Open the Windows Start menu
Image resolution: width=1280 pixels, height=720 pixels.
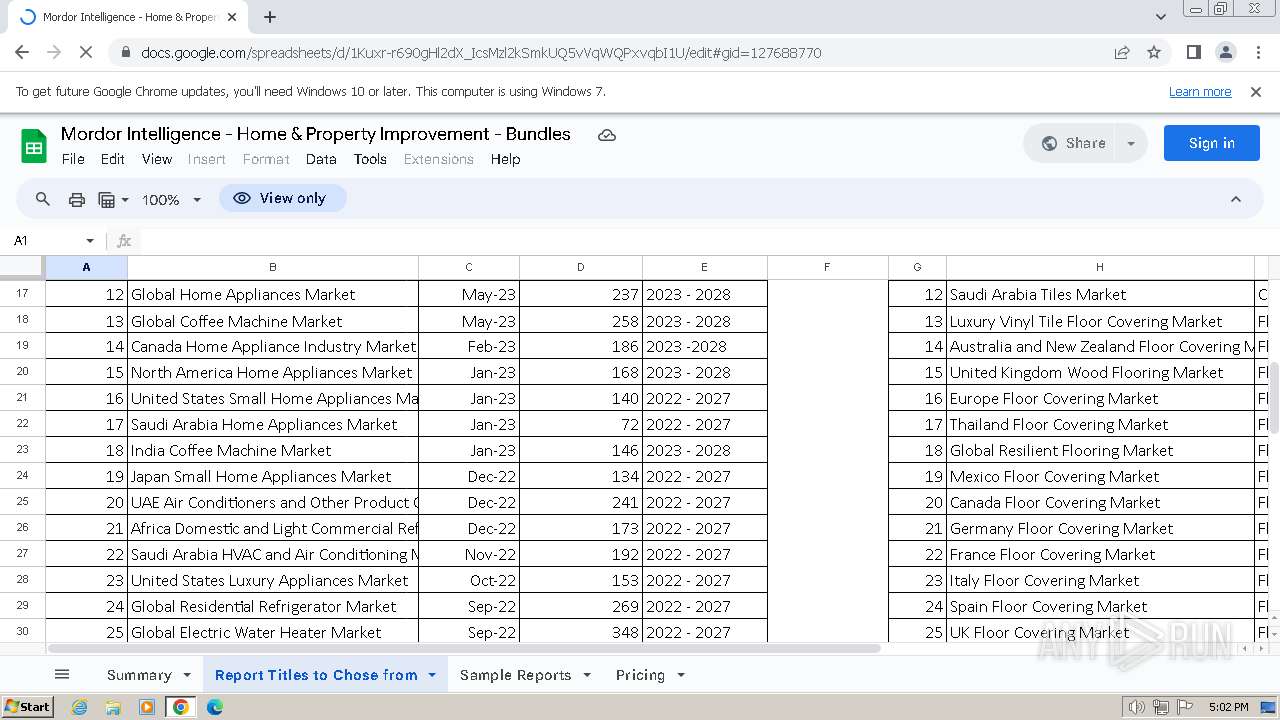[x=28, y=707]
